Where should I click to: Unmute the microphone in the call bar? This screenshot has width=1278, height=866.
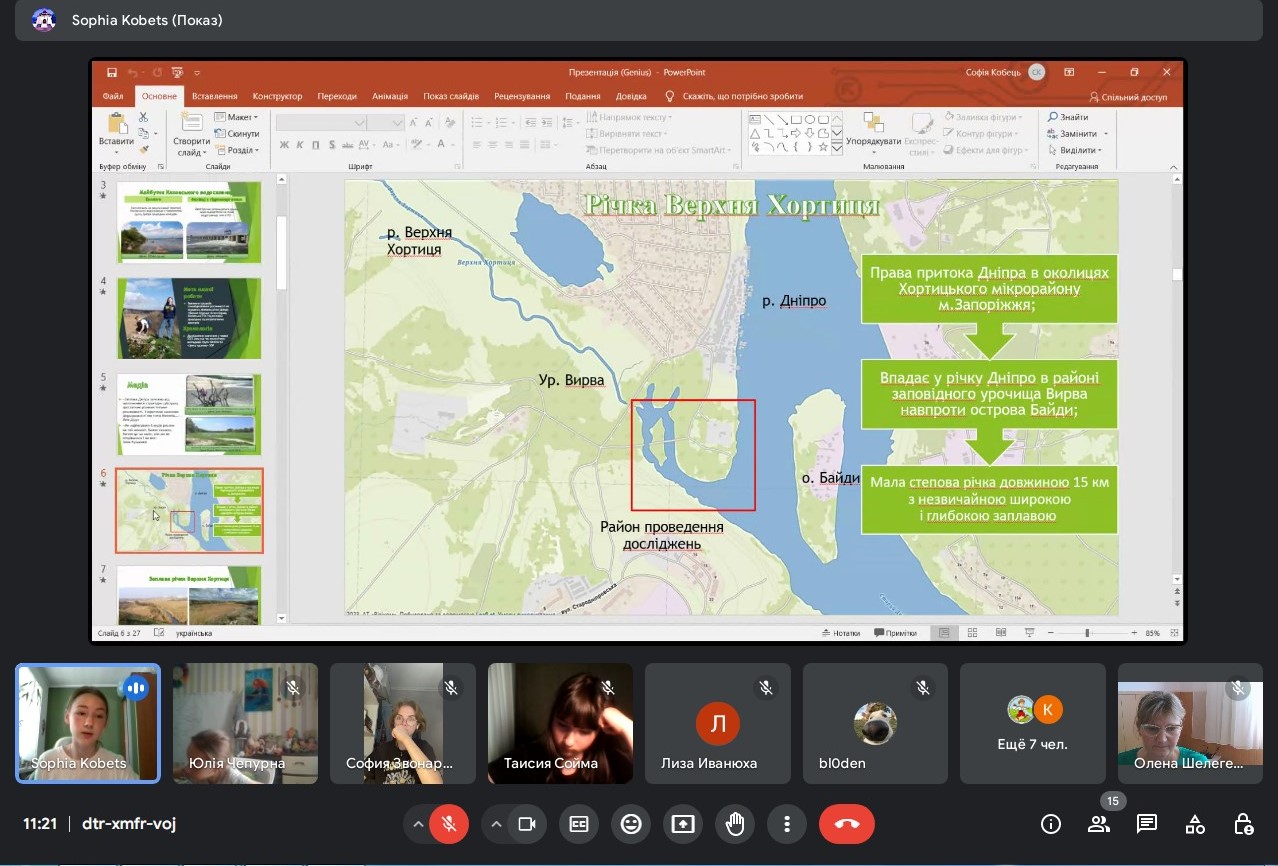[x=449, y=824]
